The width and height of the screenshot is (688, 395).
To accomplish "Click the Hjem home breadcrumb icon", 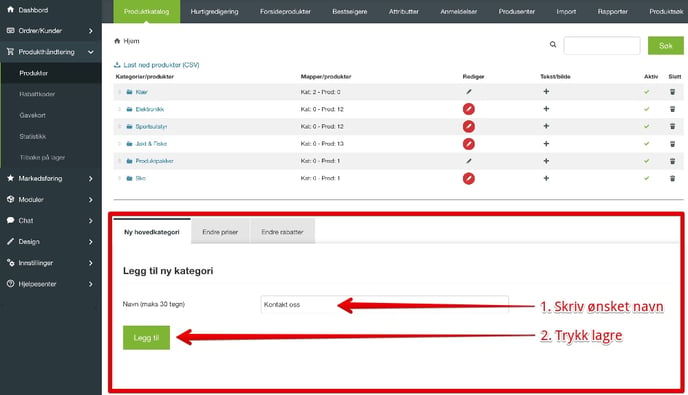I will pos(117,41).
